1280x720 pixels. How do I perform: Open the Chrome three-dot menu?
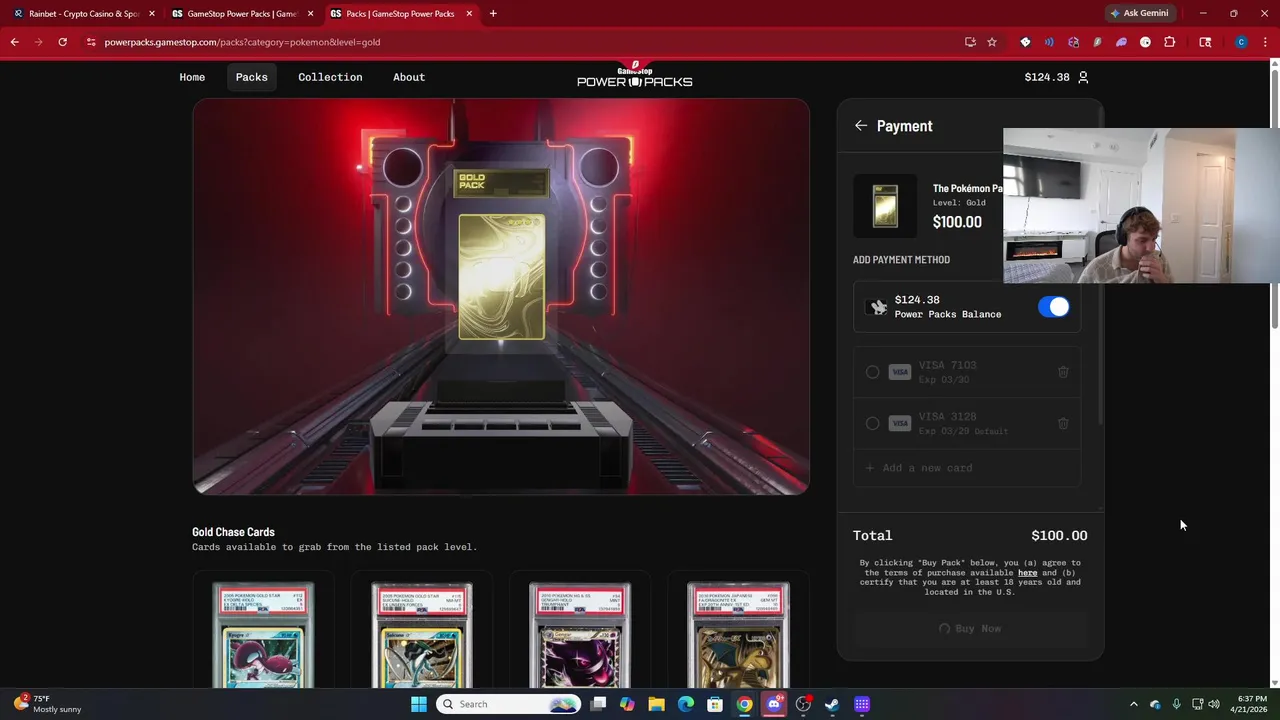tap(1266, 42)
